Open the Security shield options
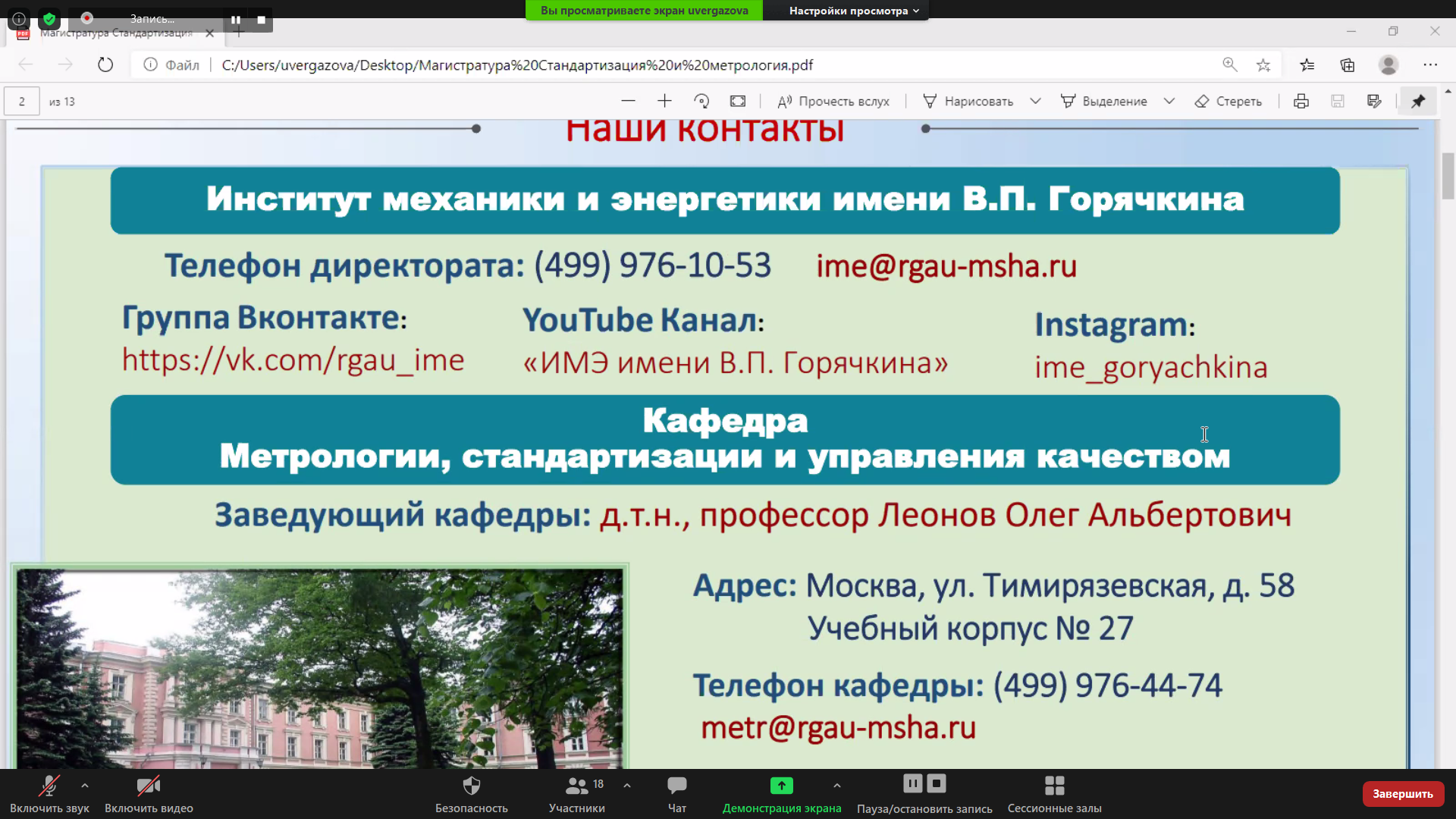This screenshot has height=819, width=1456. coord(471,793)
